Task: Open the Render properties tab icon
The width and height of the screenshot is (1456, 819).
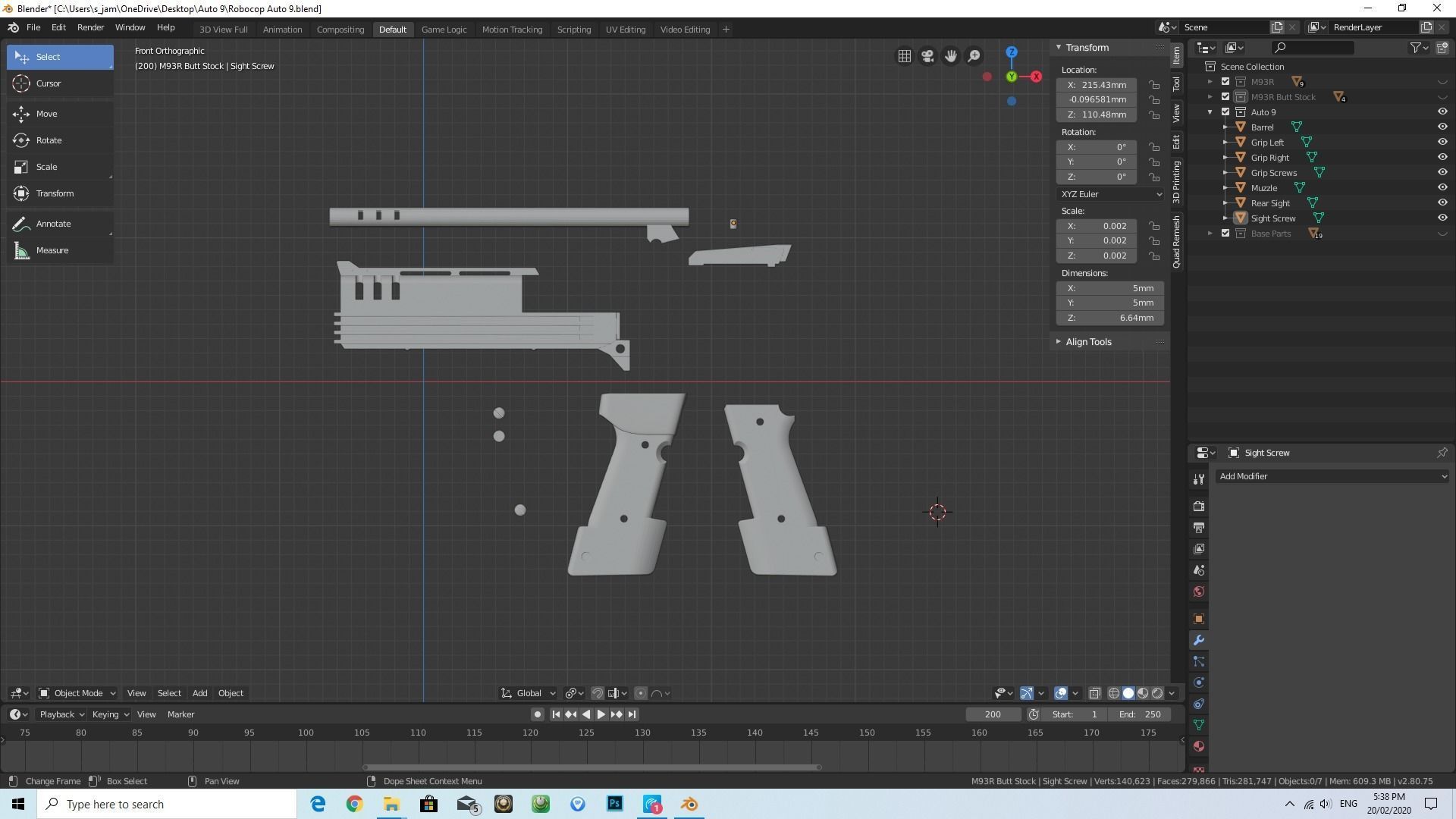Action: [1199, 506]
